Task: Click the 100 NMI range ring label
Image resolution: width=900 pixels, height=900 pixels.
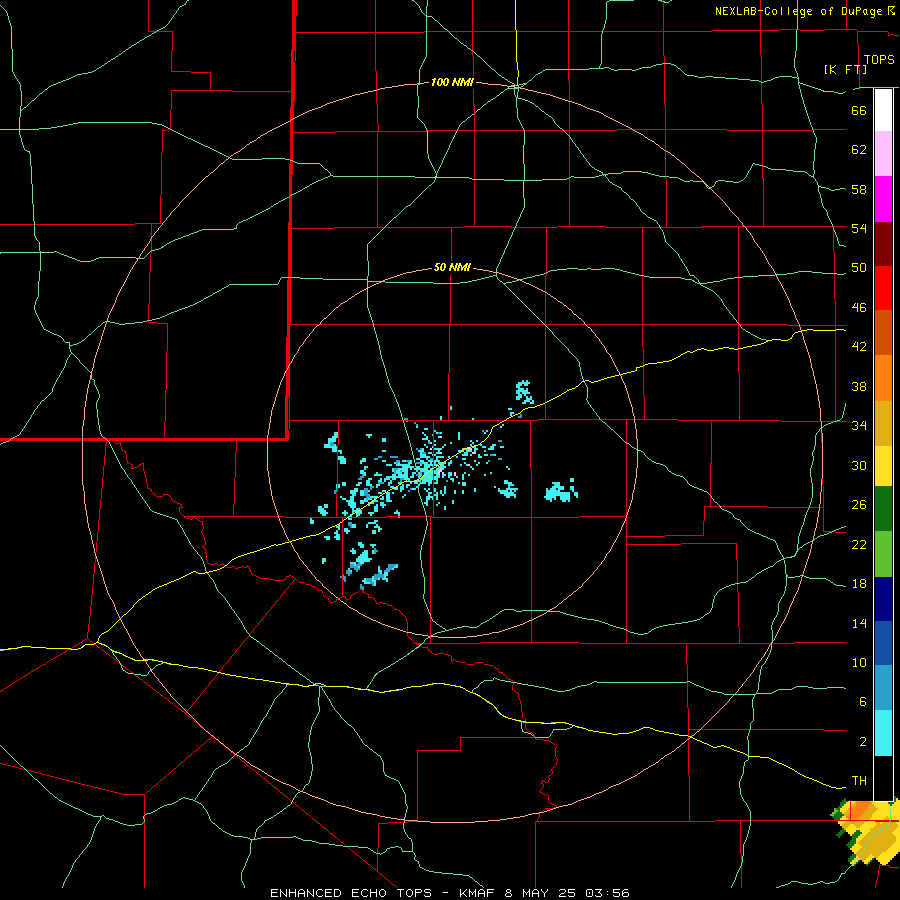Action: click(x=452, y=83)
